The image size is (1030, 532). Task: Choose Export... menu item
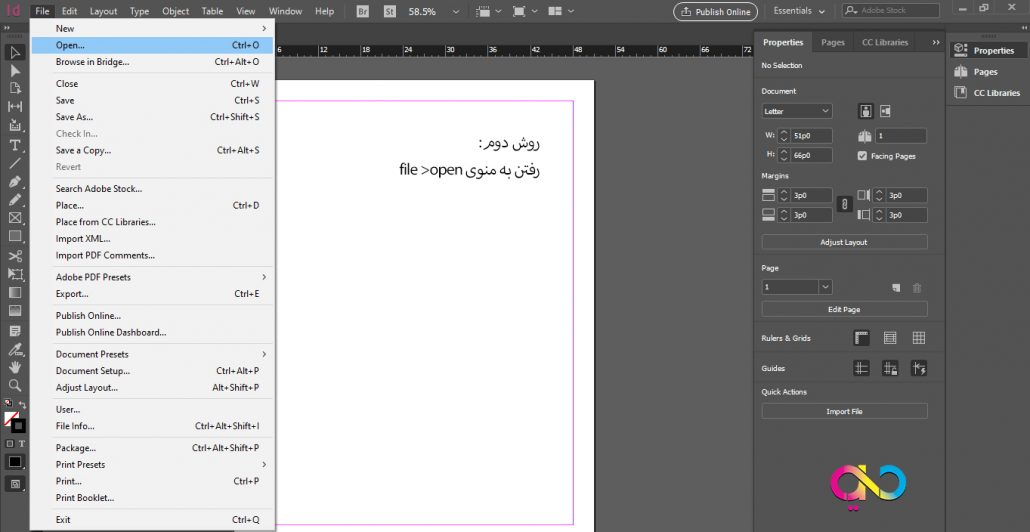153,294
